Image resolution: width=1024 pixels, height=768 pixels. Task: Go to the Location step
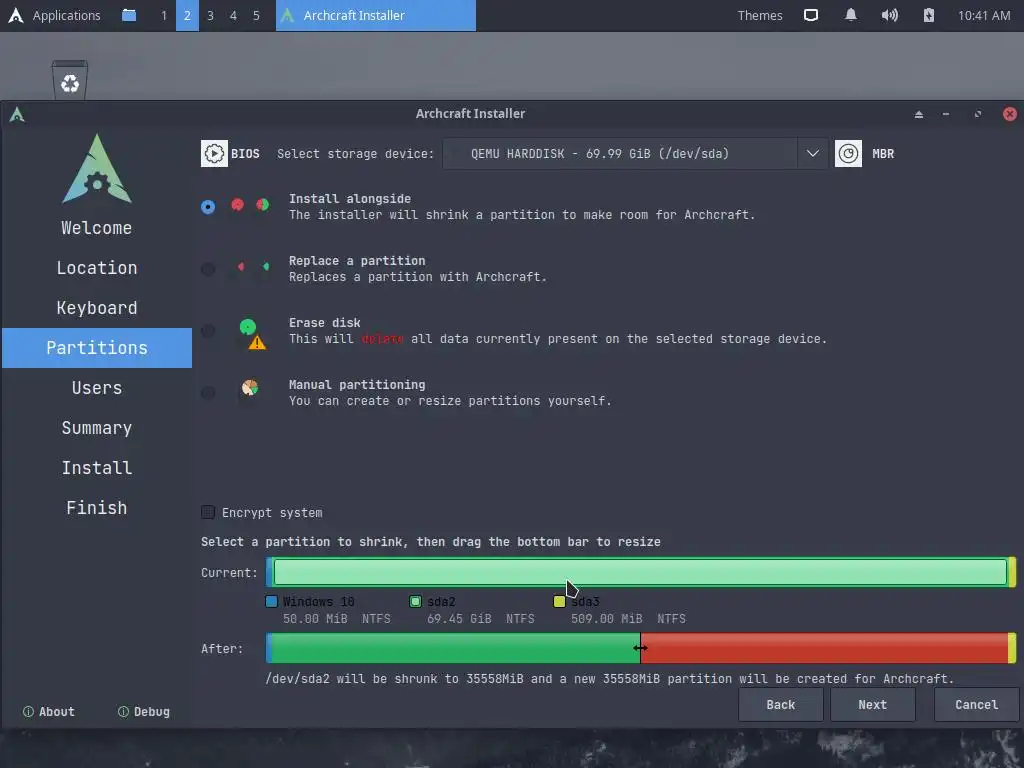pos(97,268)
